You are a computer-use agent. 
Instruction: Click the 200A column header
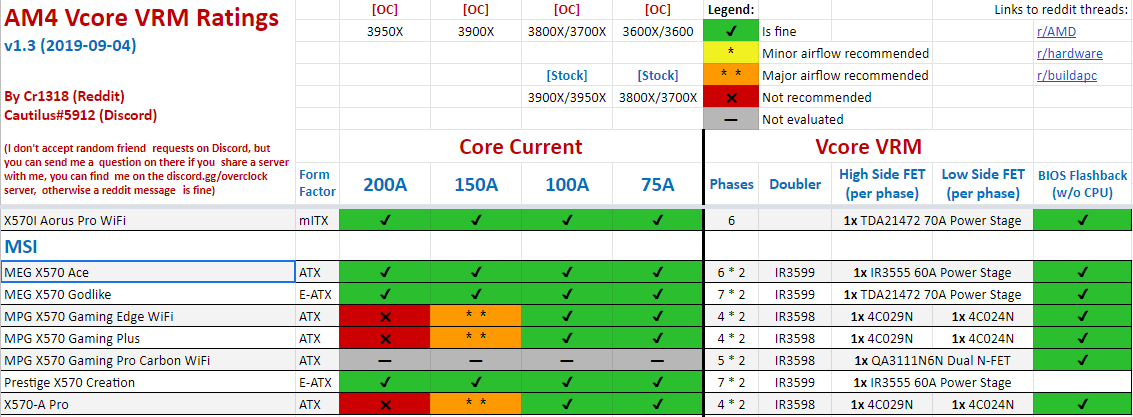click(x=385, y=185)
